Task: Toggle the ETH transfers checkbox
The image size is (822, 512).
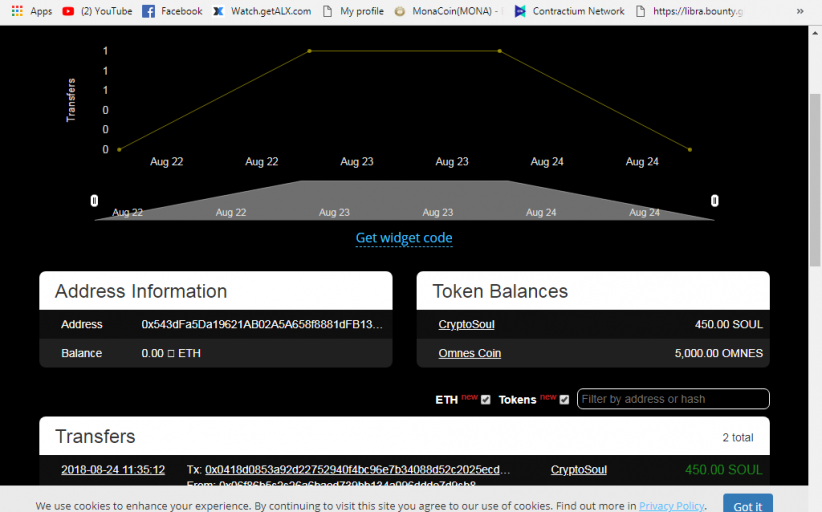Action: pyautogui.click(x=486, y=400)
